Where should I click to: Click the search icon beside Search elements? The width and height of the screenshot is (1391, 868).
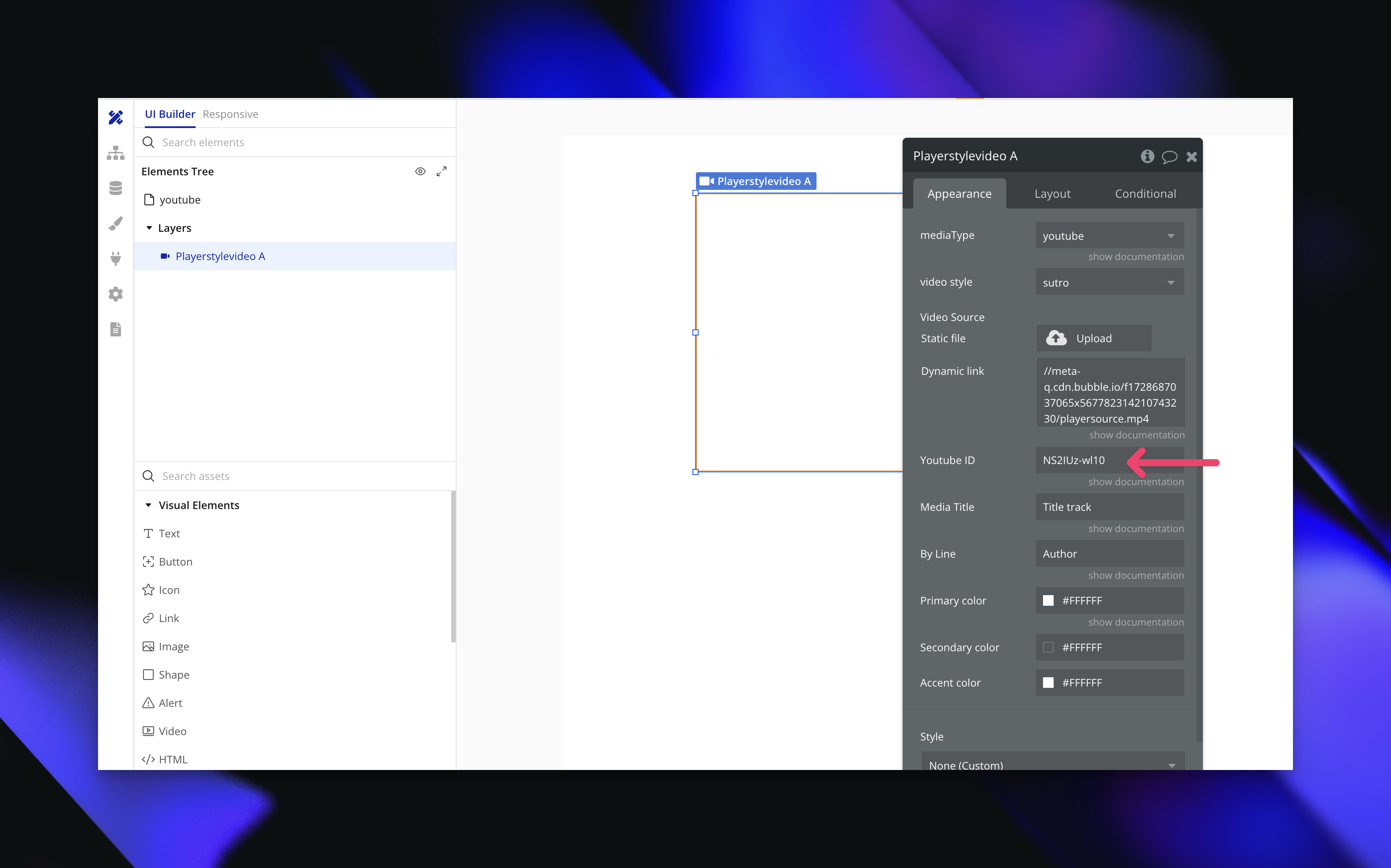[148, 142]
